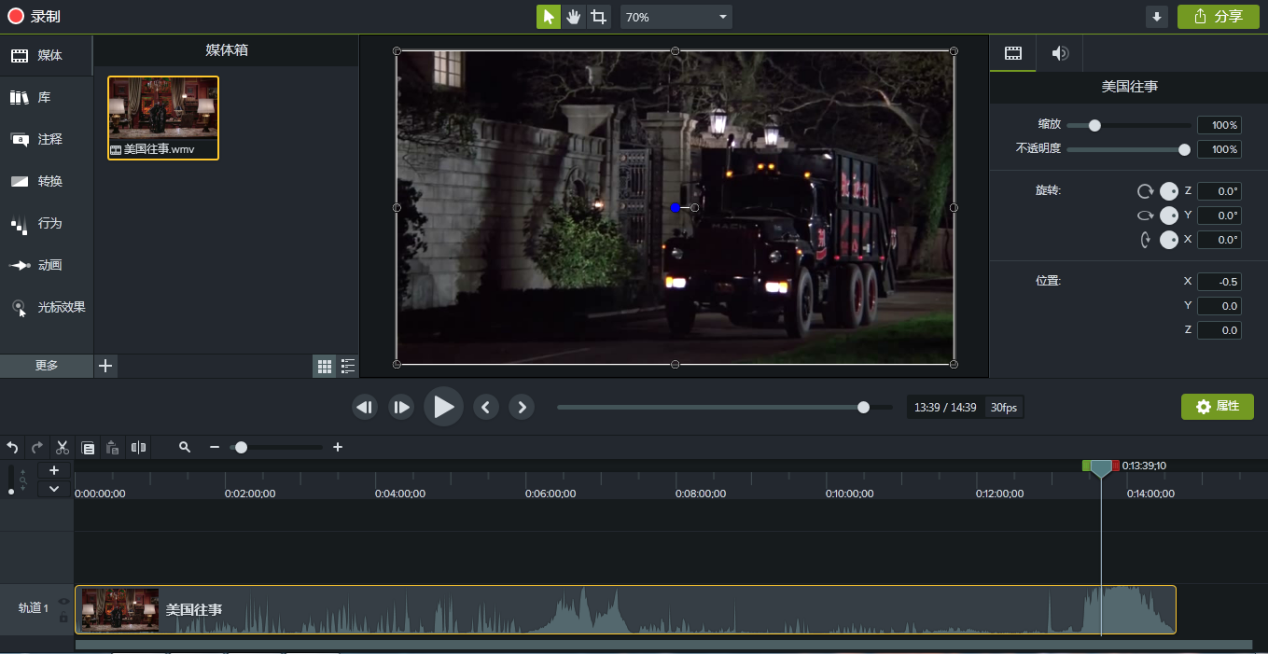The image size is (1268, 654).
Task: Click the 13:39 / 14:39 time display
Action: [945, 407]
